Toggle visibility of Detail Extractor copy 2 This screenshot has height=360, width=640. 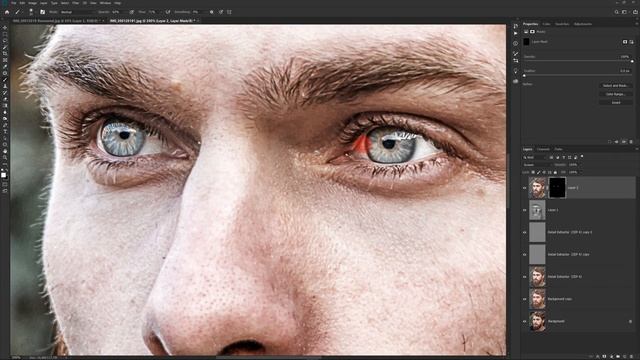click(524, 232)
